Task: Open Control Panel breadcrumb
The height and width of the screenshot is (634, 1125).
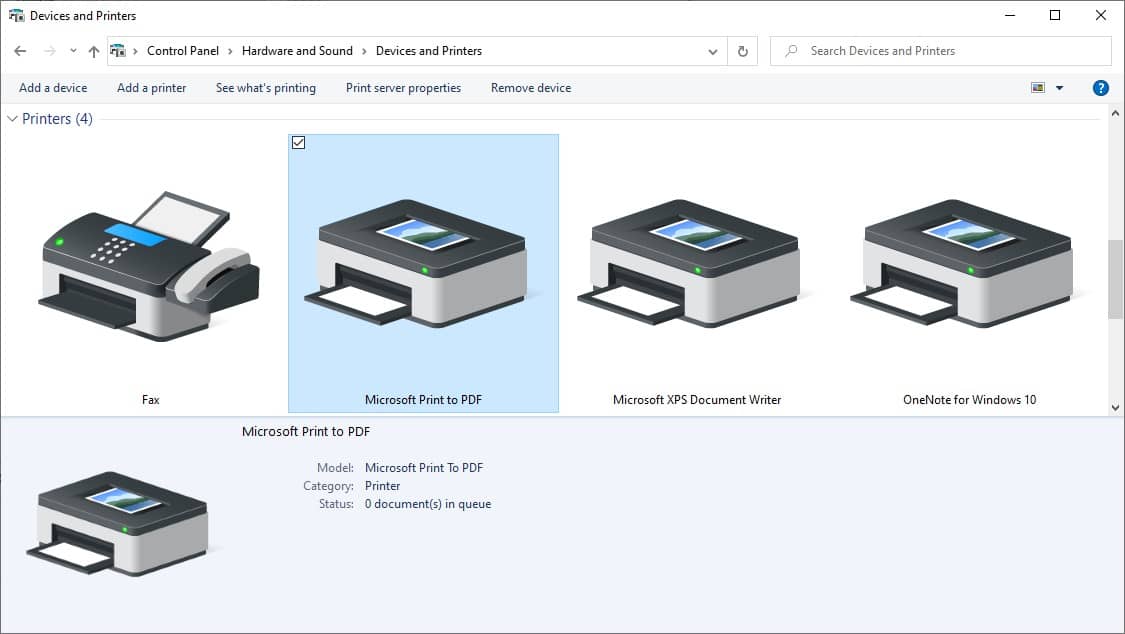Action: coord(183,51)
